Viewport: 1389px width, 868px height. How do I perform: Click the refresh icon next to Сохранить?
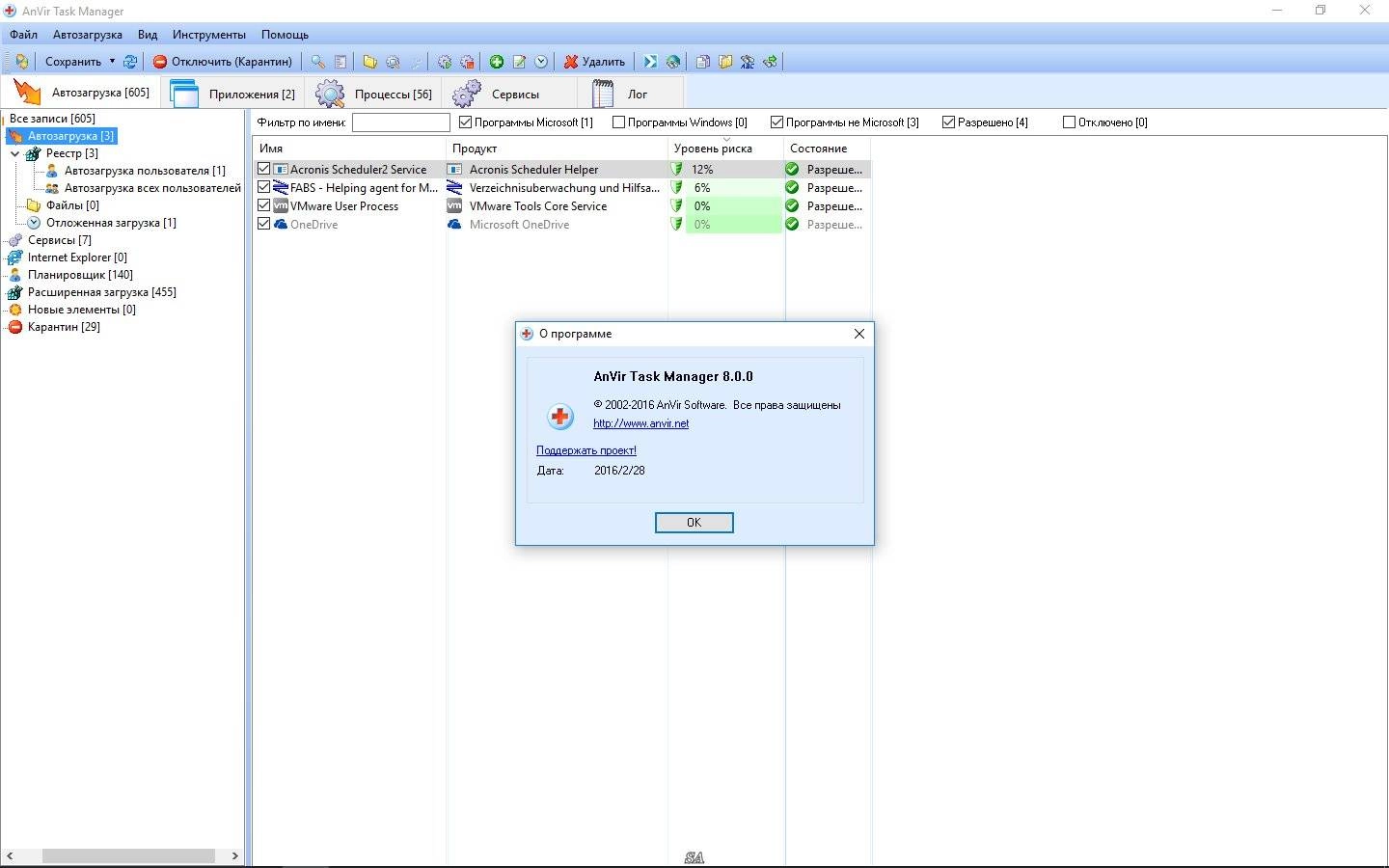130,62
